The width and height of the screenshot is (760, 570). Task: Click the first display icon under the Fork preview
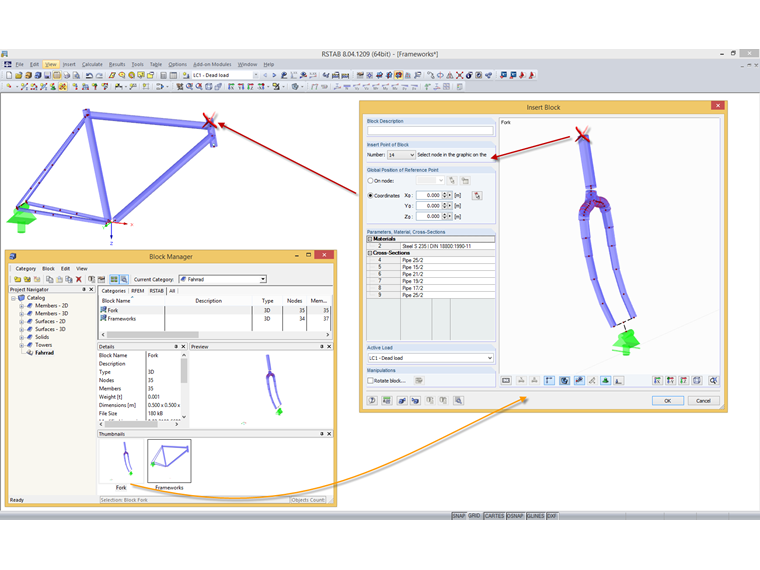[x=506, y=380]
